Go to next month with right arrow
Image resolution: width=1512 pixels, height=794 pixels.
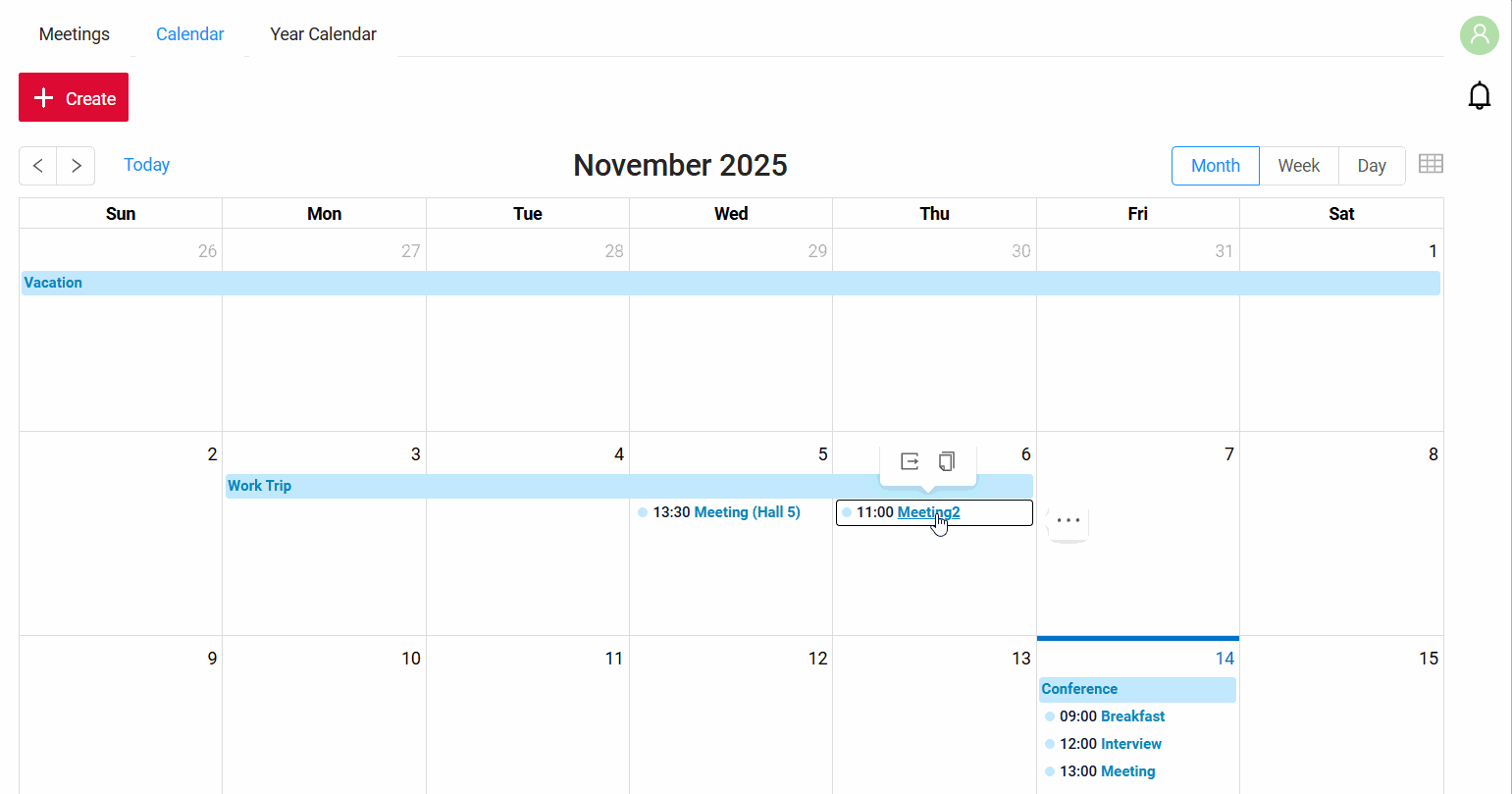[76, 165]
